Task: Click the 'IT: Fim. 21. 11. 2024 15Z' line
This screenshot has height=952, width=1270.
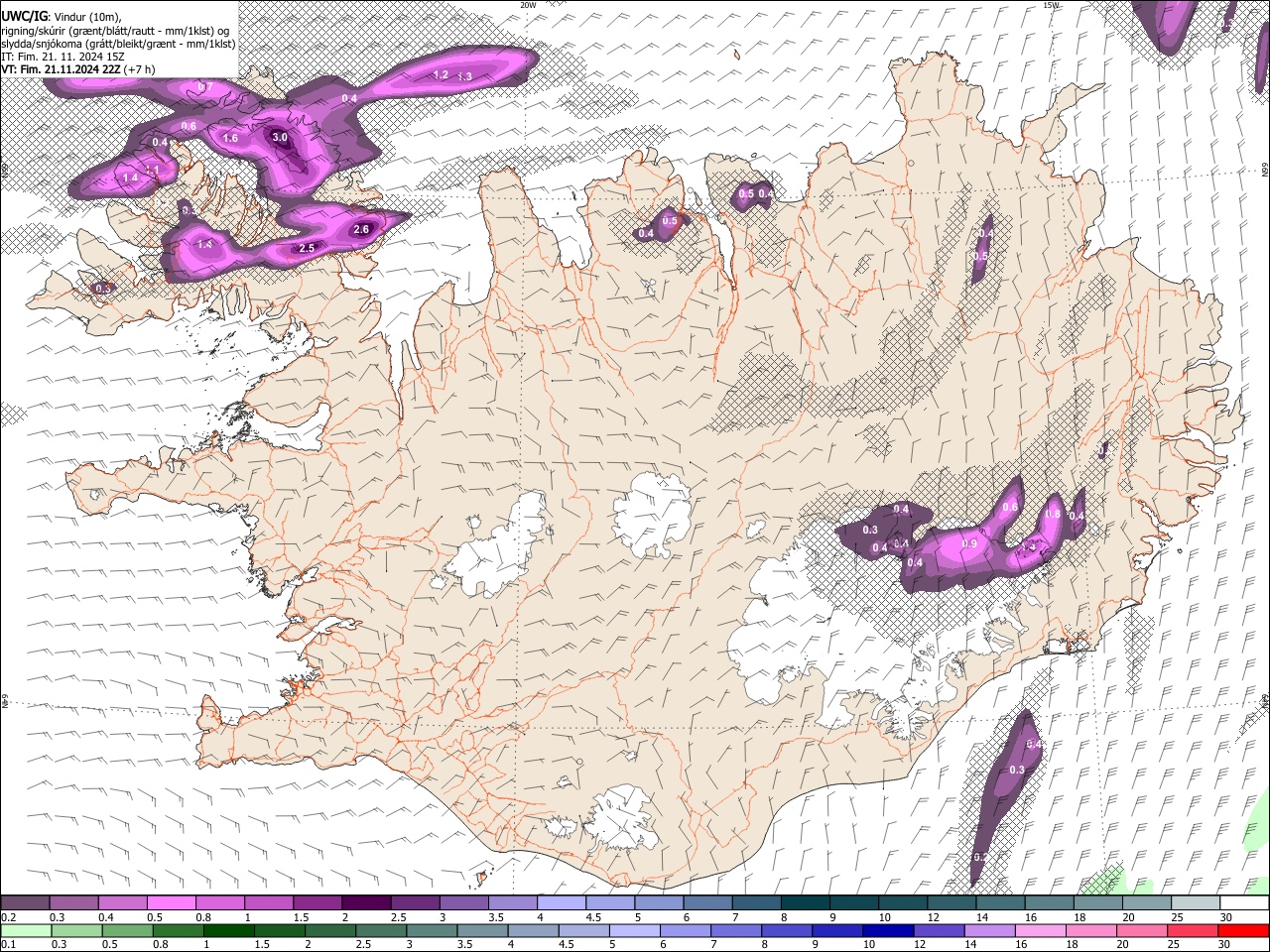Action: 62,57
